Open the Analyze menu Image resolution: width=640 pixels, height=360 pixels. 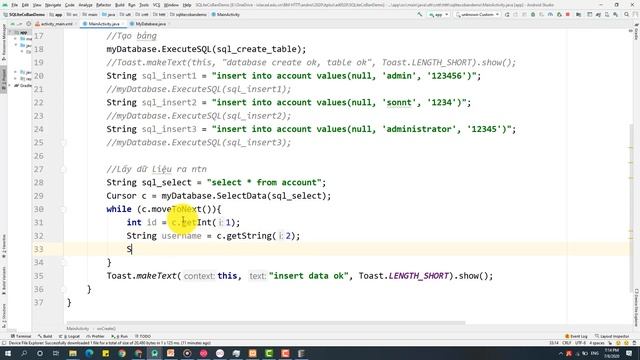coord(85,5)
